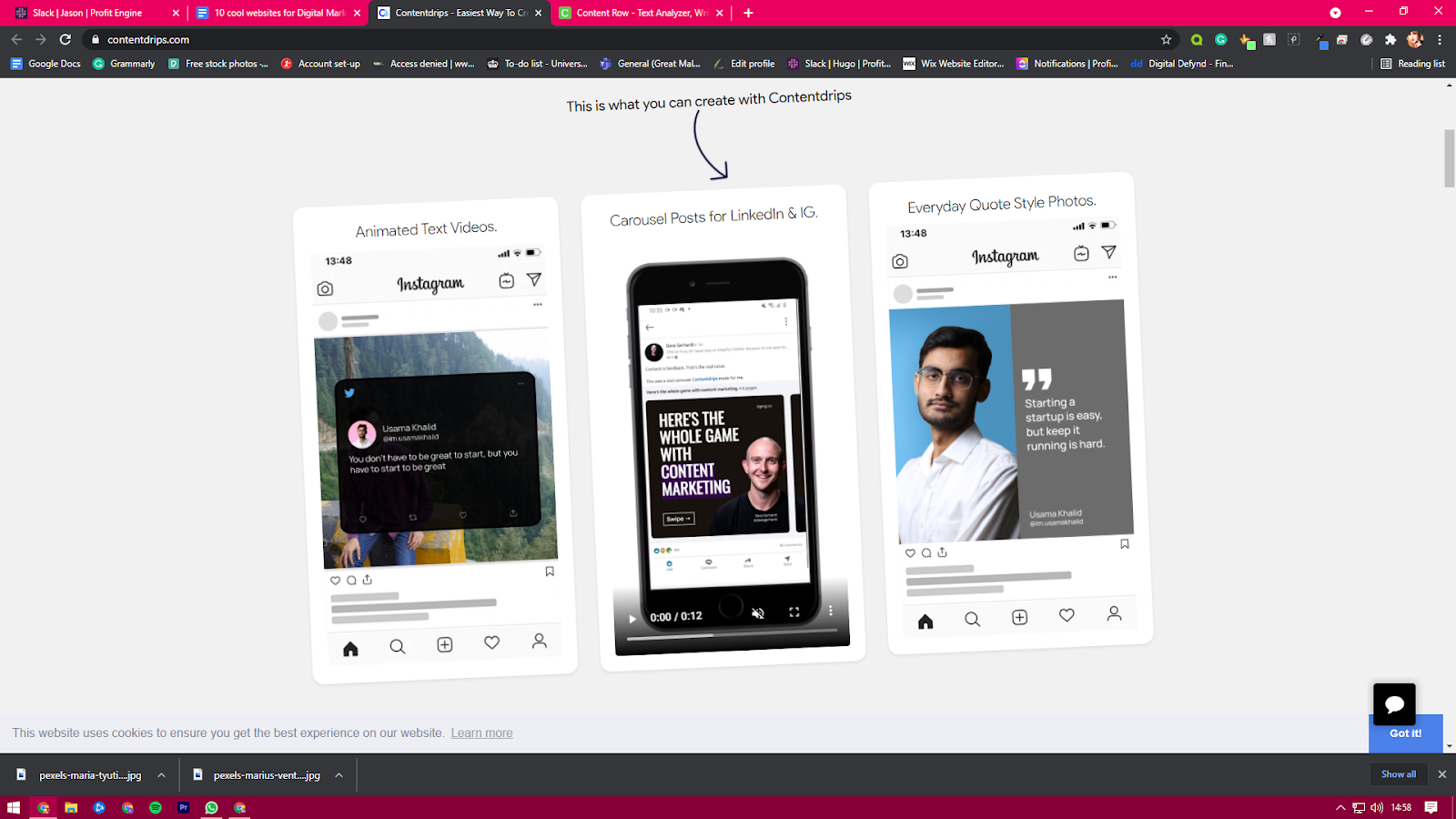This screenshot has width=1456, height=819.
Task: Open the Digital Defynd bookmark
Action: [x=1182, y=64]
